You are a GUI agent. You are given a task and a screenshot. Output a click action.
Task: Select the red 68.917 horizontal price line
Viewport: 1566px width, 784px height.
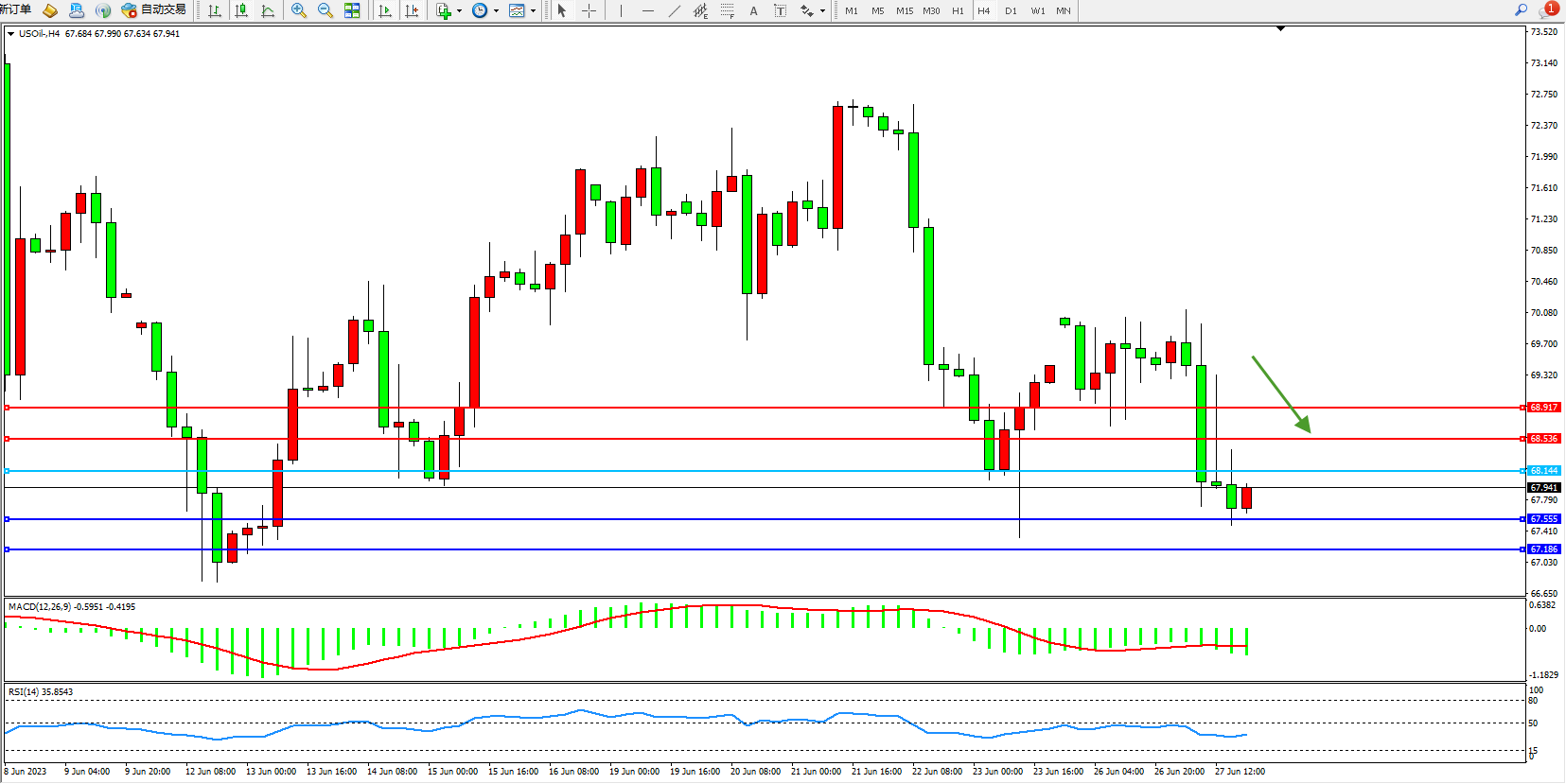click(x=757, y=408)
